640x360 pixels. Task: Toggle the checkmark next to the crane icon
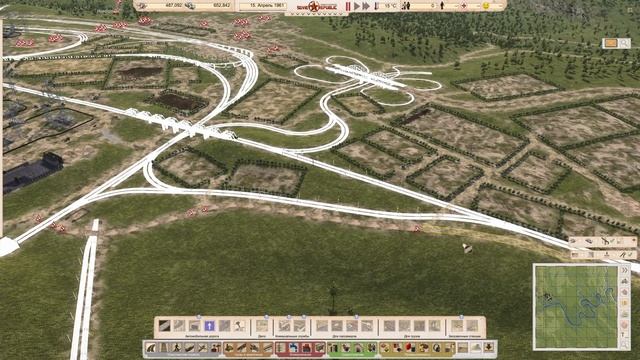coord(612,240)
